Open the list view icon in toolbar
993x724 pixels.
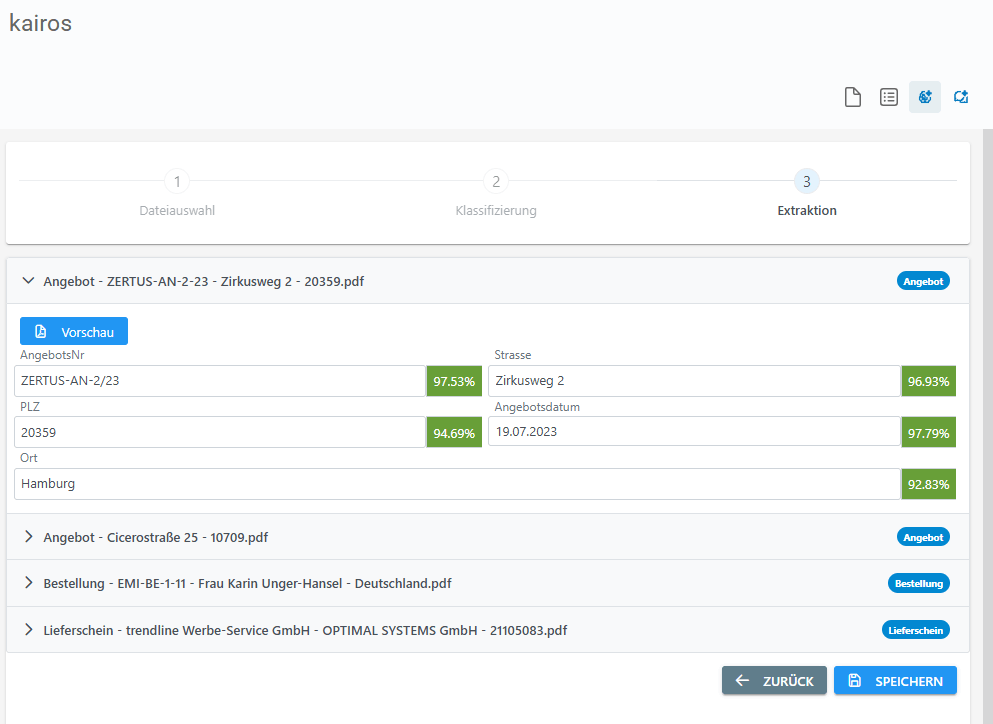coord(888,97)
